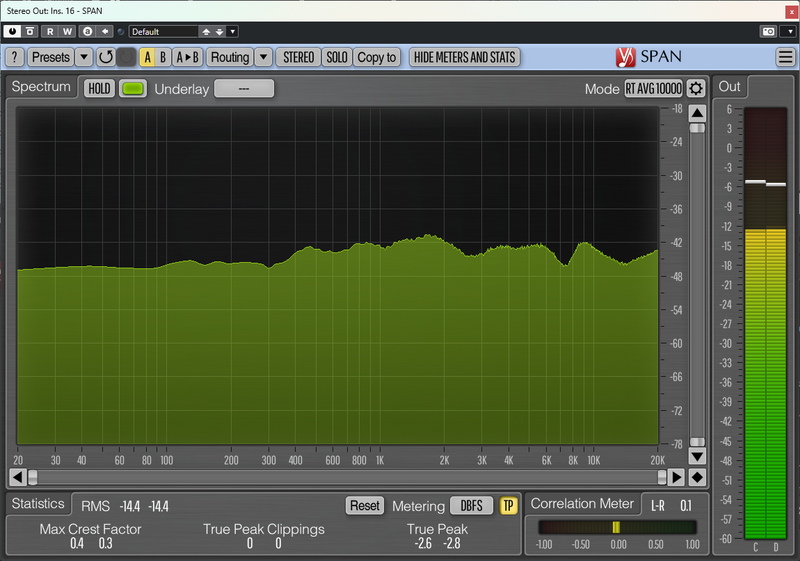Copy A to B with A▸B button

187,57
